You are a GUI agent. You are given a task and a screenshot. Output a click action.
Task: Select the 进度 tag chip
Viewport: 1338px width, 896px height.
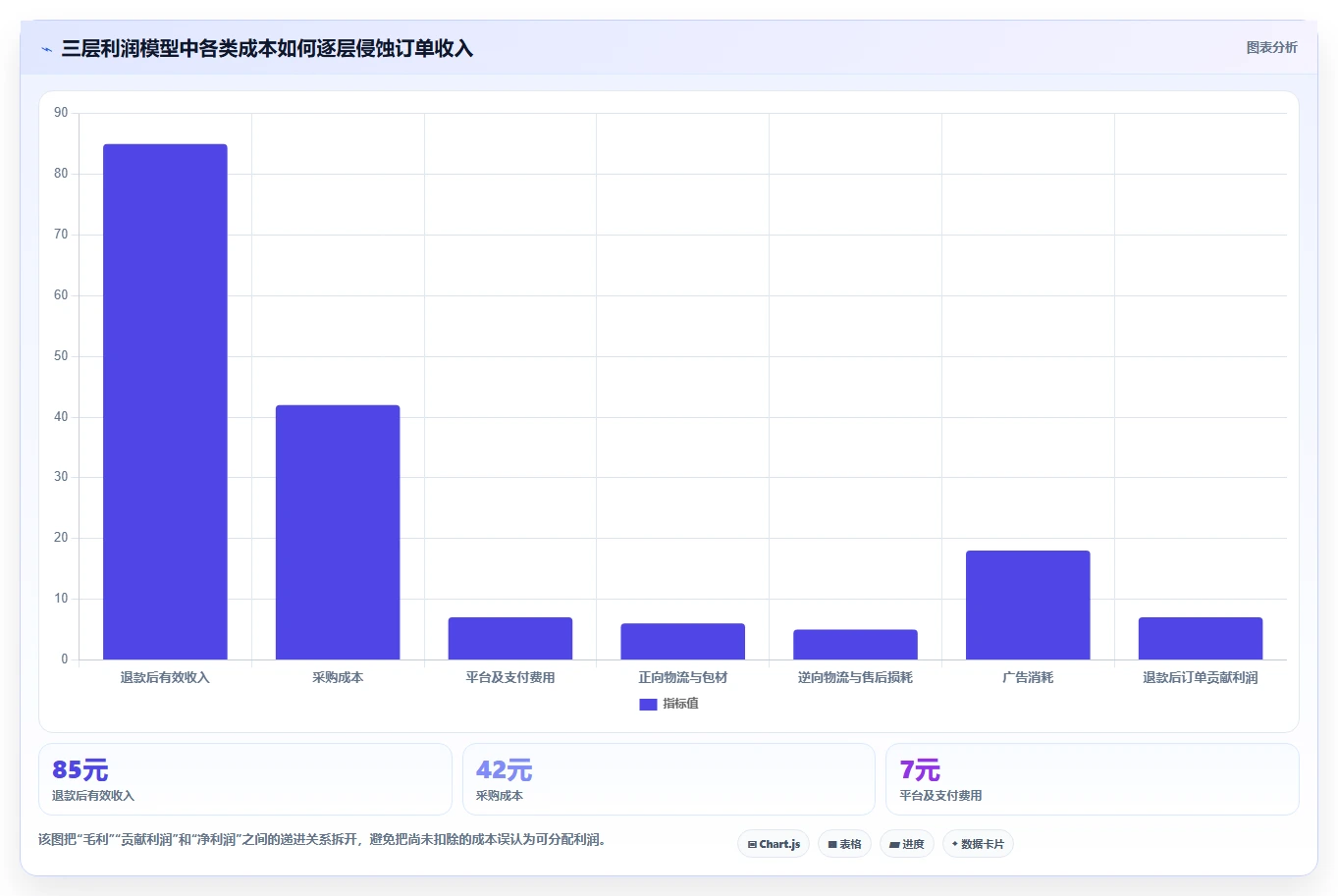click(907, 844)
